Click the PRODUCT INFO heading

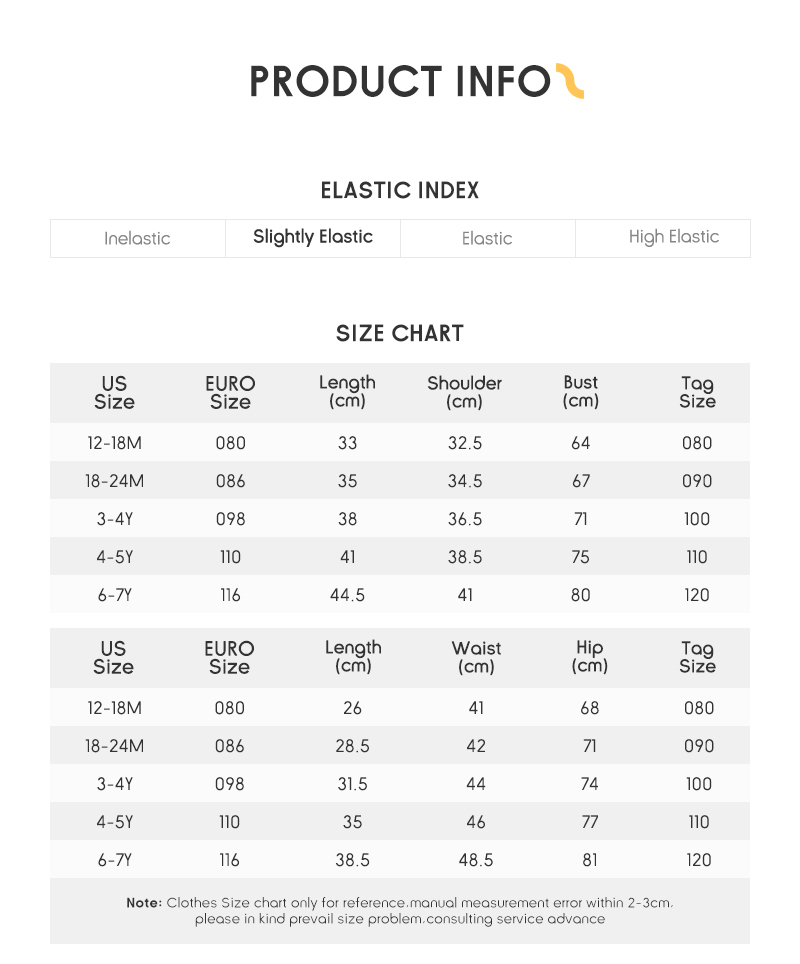coord(400,82)
